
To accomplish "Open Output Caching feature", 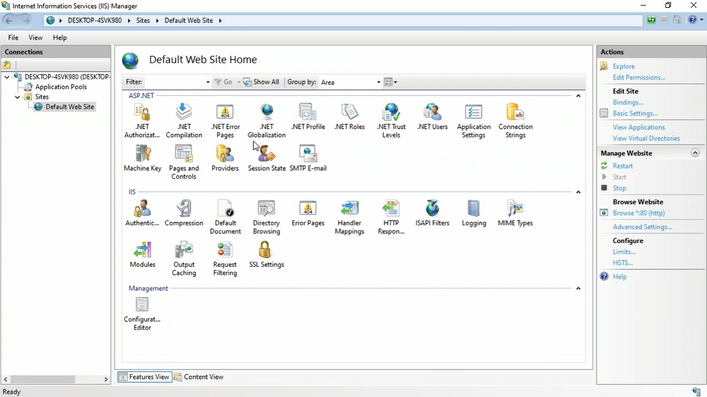I will click(x=184, y=259).
